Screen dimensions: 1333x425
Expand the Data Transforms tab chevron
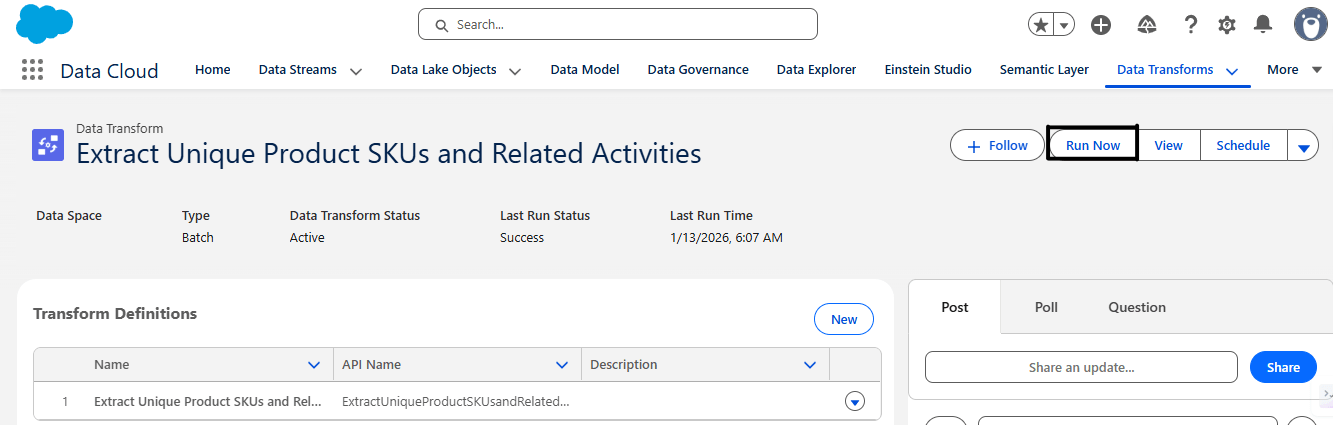(x=1232, y=71)
